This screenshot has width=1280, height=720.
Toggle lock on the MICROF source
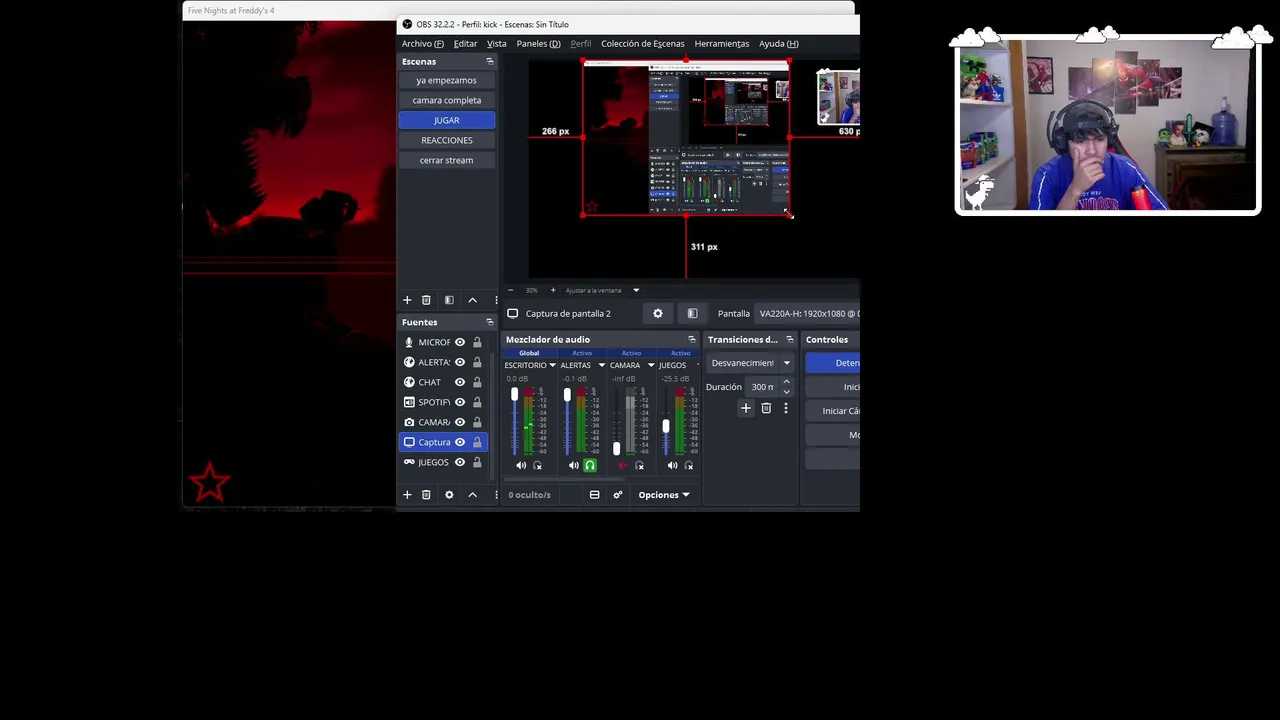(477, 342)
